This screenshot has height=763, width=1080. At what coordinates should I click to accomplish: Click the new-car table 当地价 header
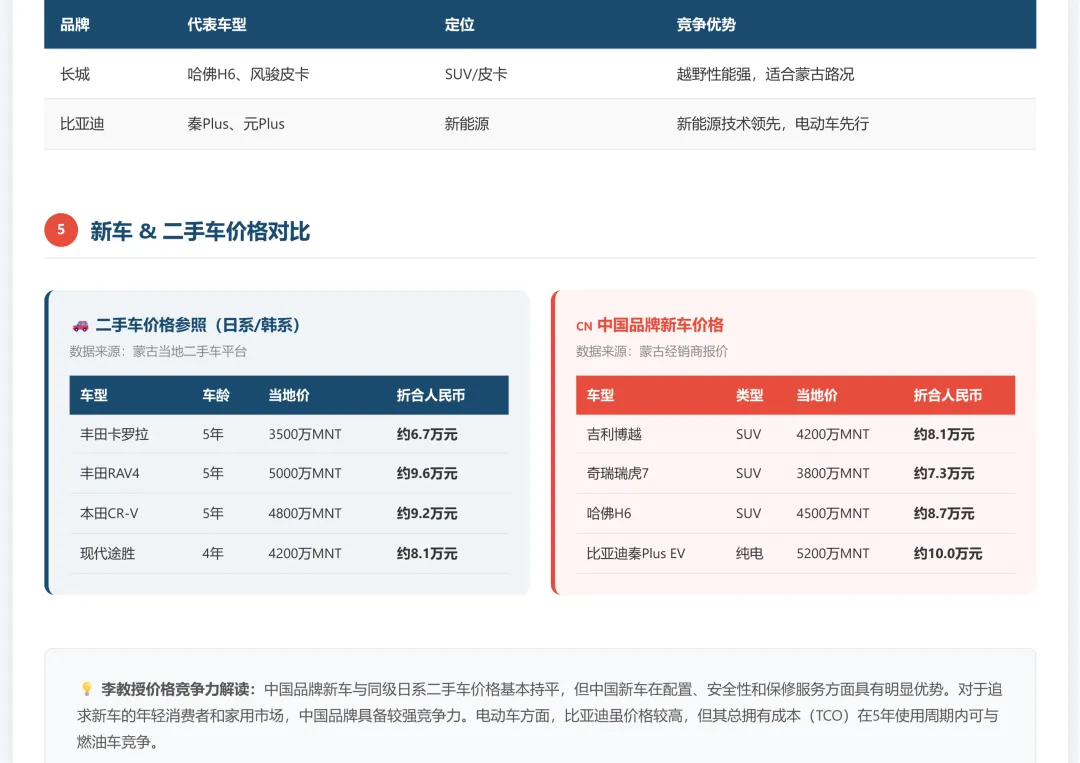point(817,395)
